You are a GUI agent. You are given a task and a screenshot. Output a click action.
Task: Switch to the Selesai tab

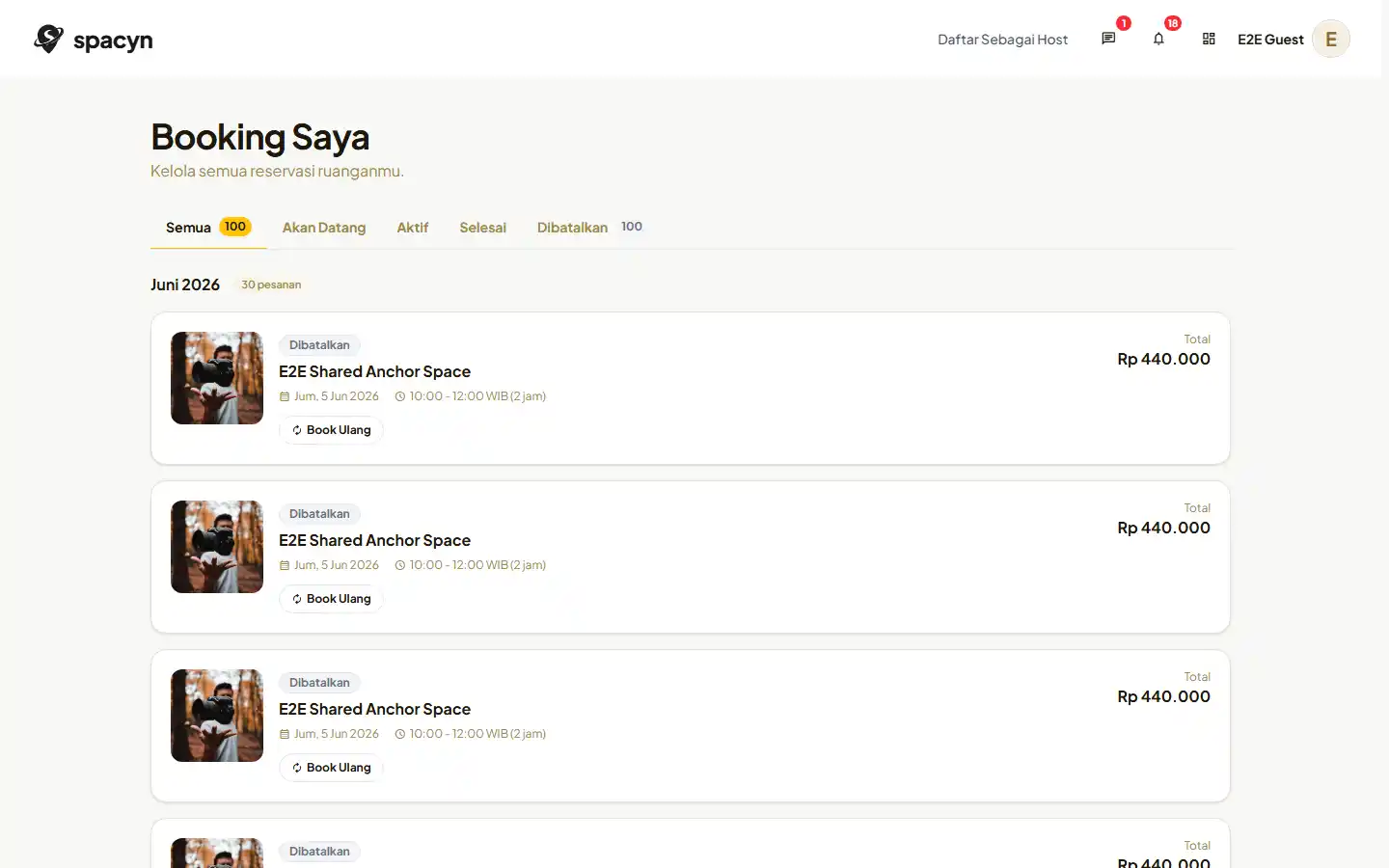tap(482, 228)
